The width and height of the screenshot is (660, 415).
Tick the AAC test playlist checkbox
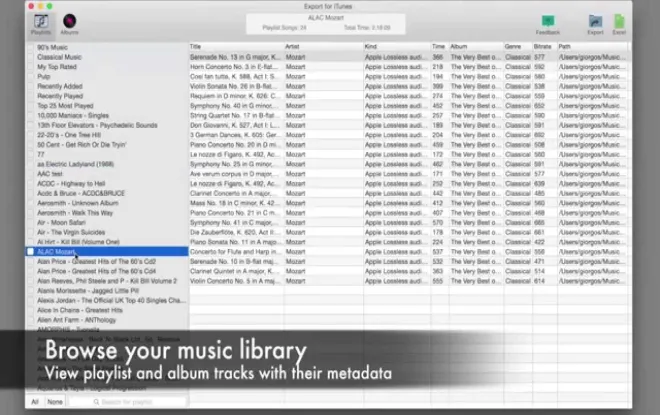(x=30, y=174)
